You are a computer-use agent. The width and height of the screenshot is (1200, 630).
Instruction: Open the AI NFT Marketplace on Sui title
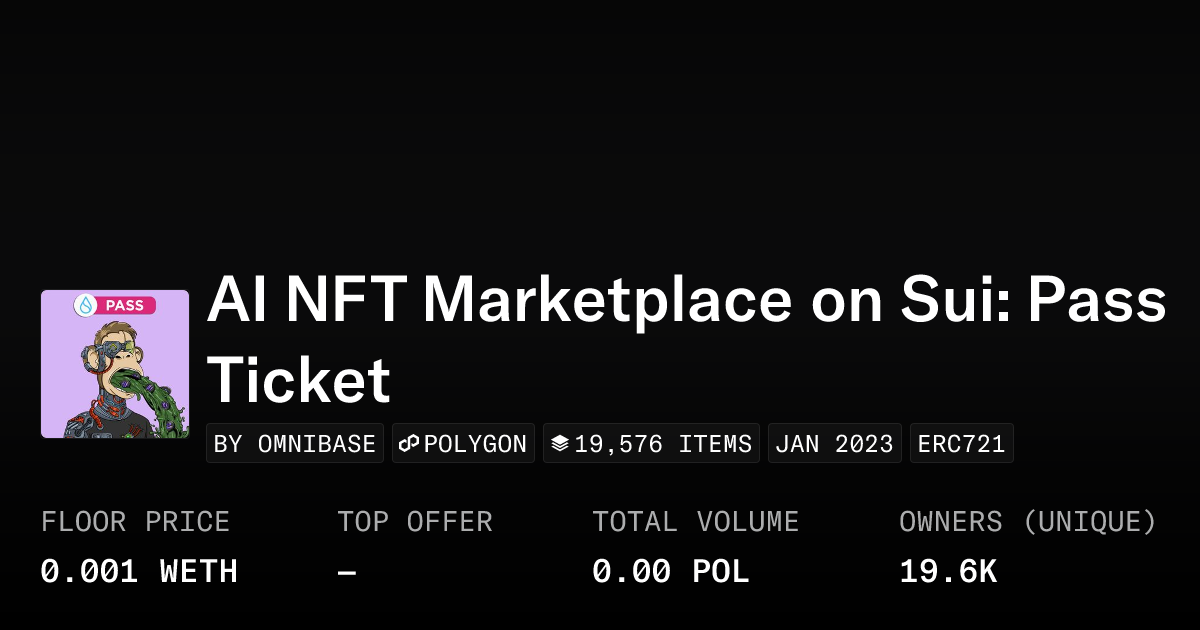(686, 300)
